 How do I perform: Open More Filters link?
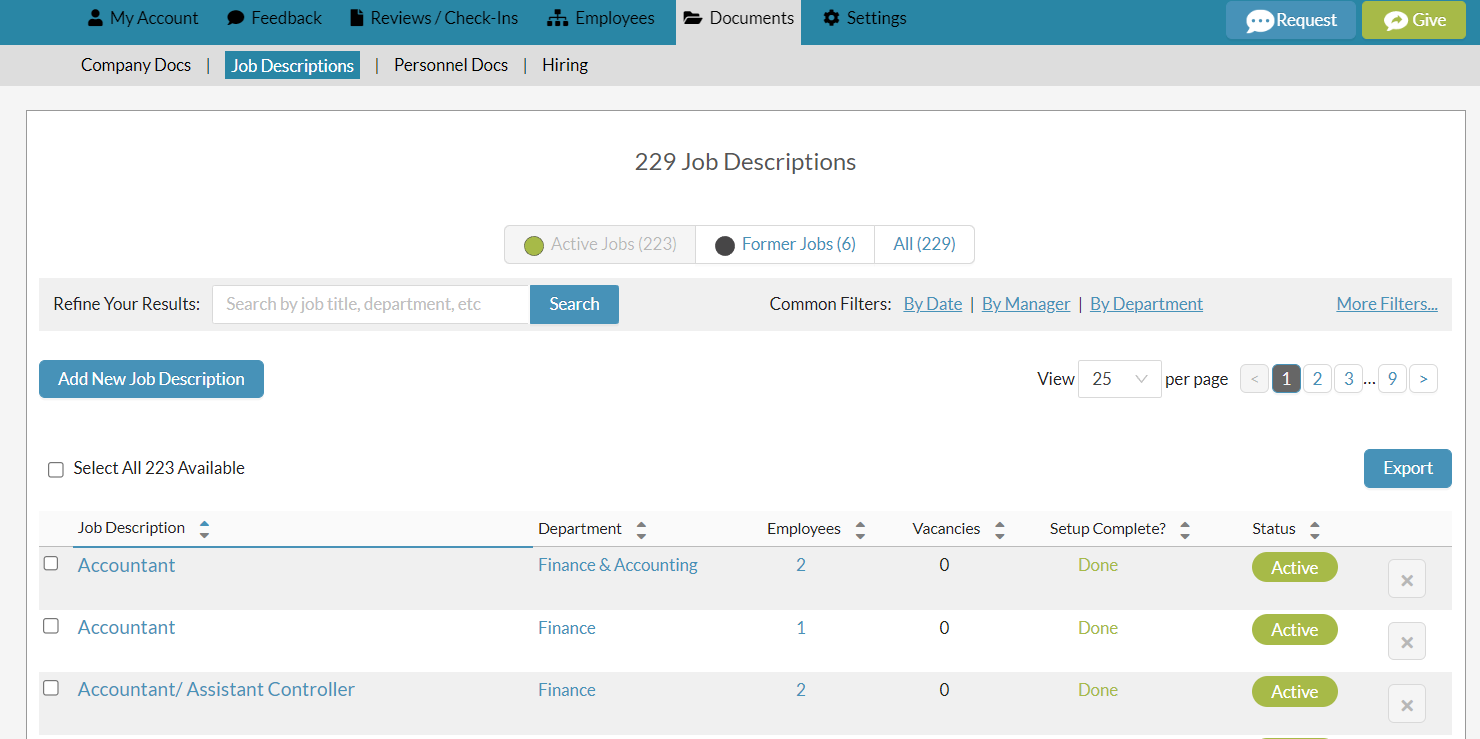coord(1387,304)
